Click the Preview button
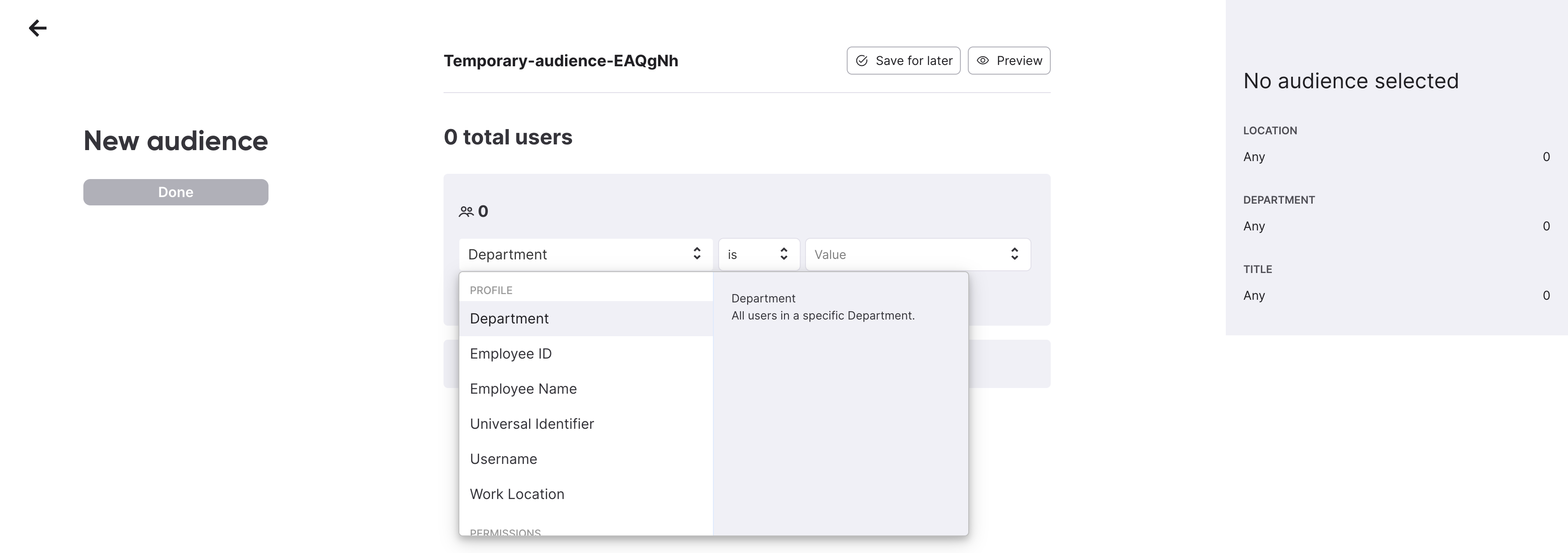This screenshot has height=553, width=1568. [1009, 60]
